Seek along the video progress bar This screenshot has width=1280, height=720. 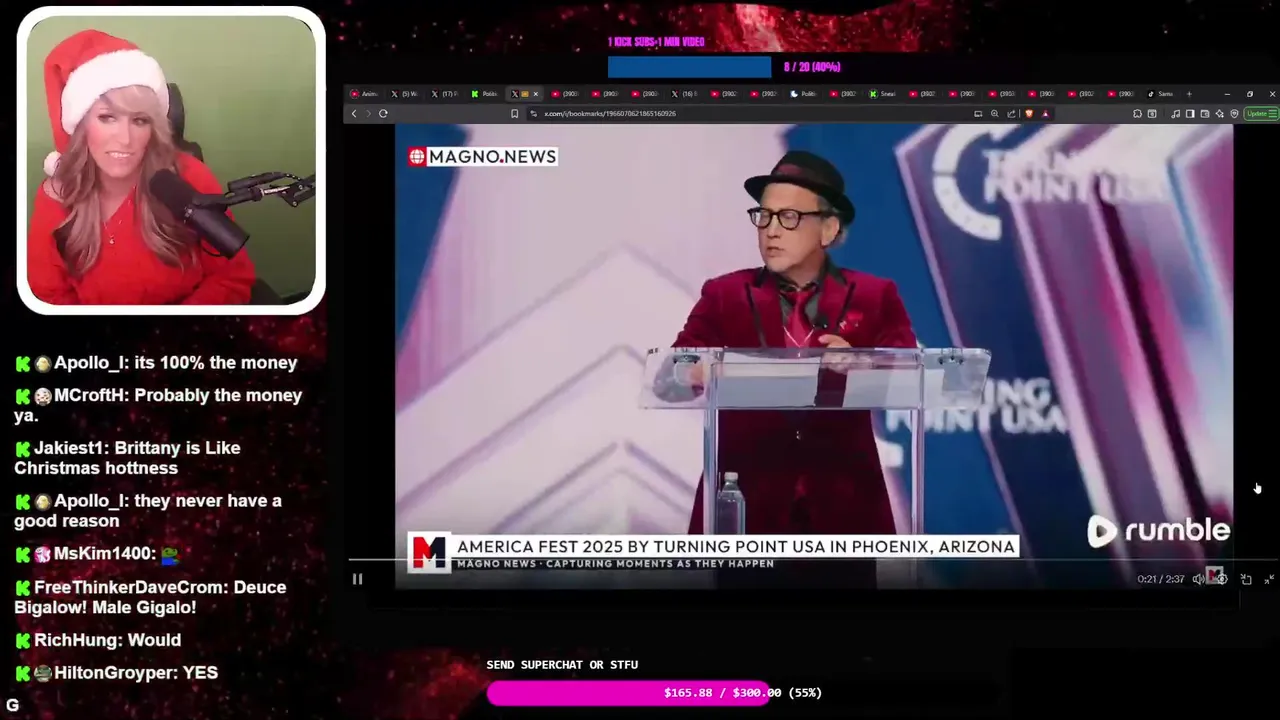tap(813, 561)
